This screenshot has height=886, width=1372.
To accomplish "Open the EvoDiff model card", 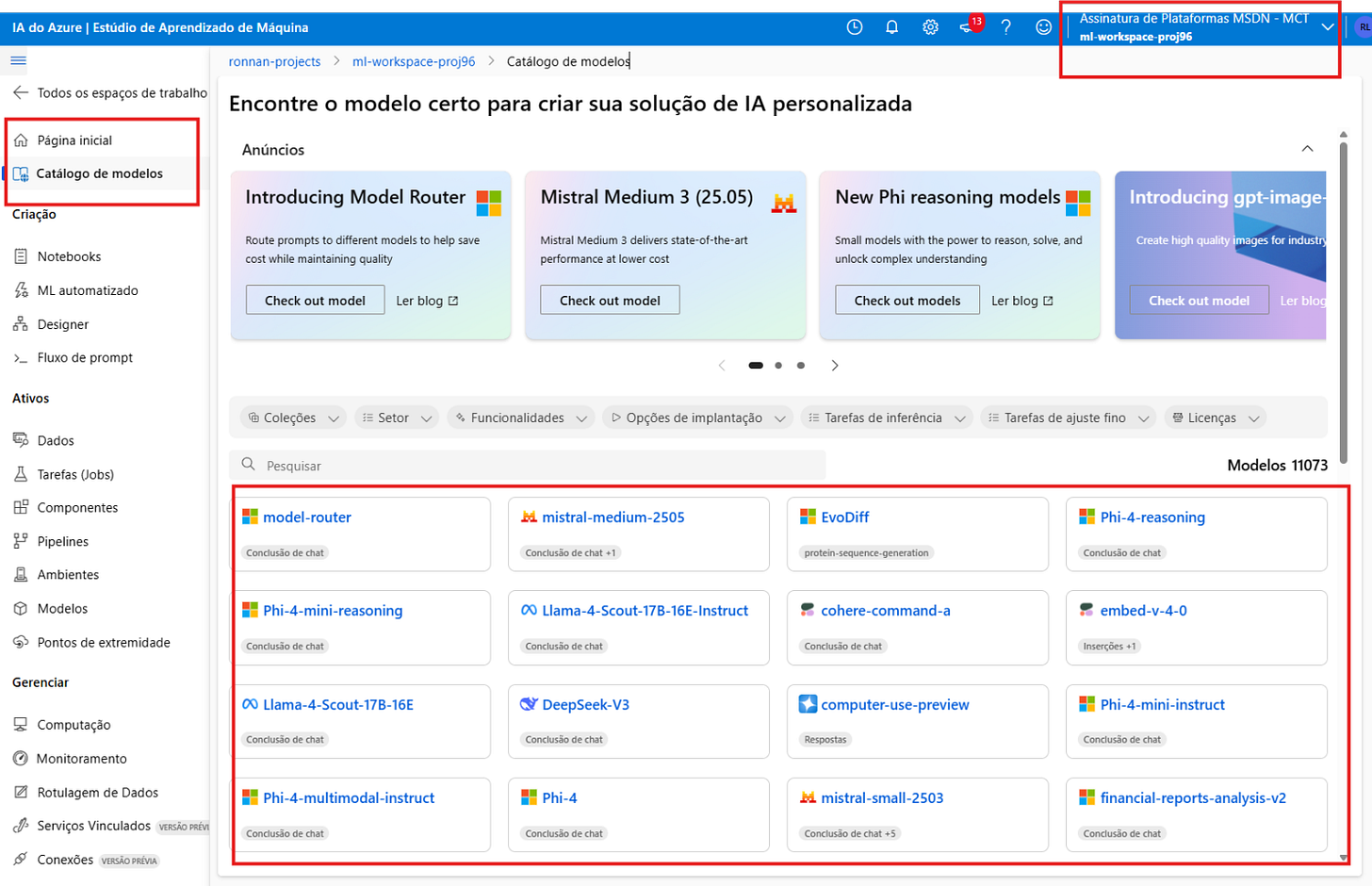I will [x=918, y=534].
